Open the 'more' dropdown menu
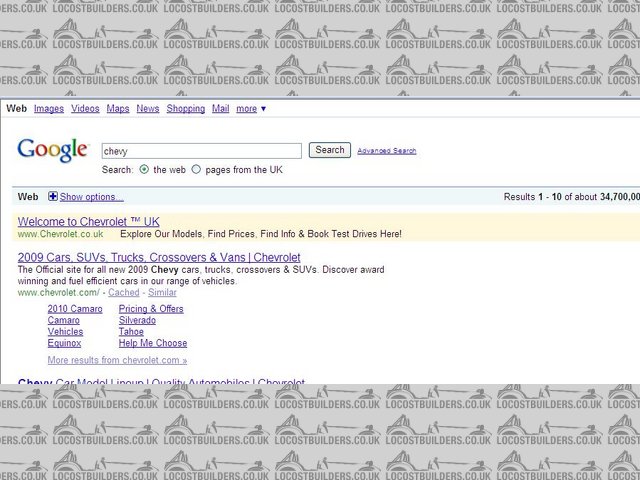This screenshot has width=640, height=480. coord(251,109)
